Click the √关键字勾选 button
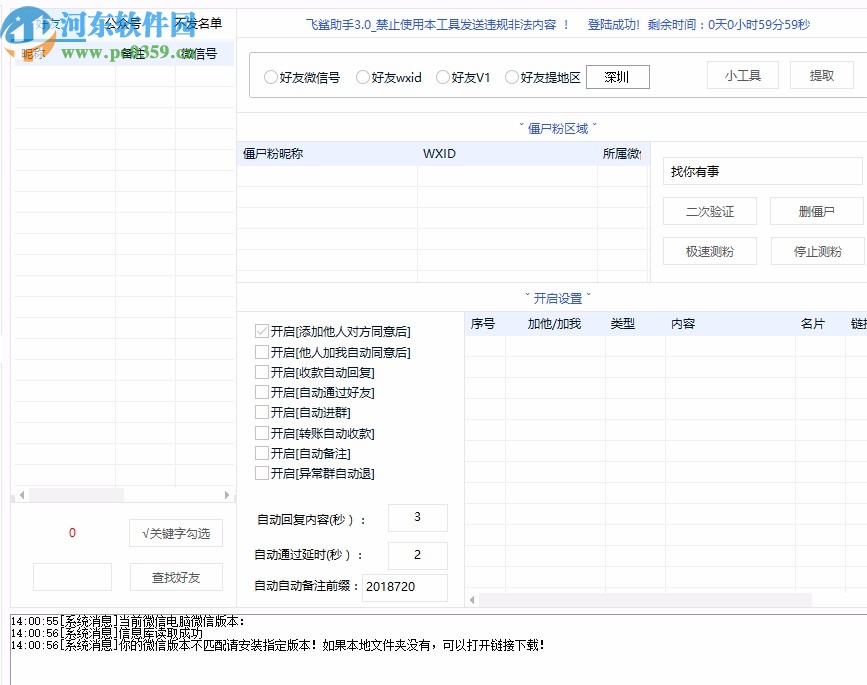 tap(176, 533)
